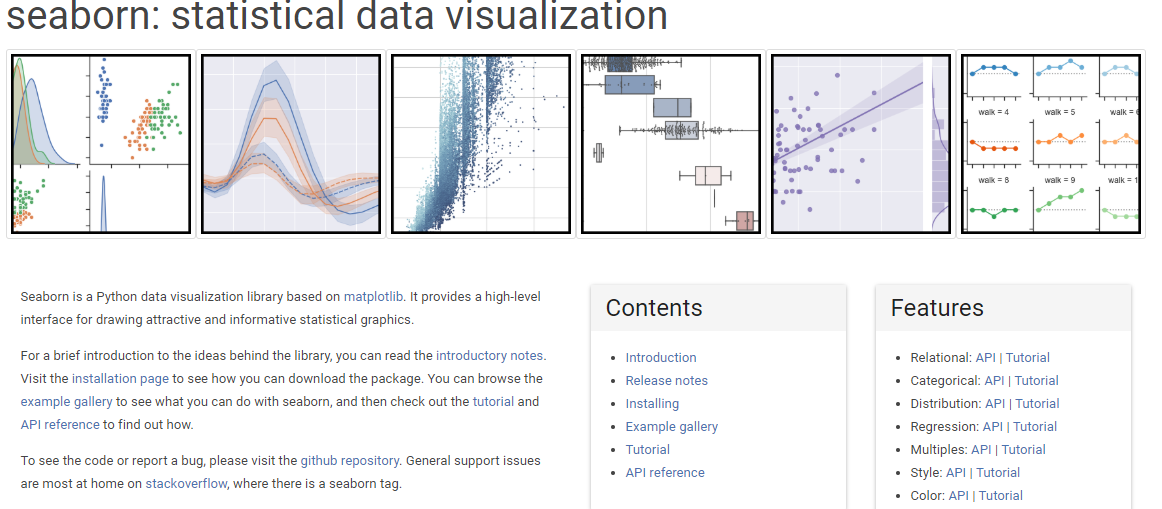1162x509 pixels.
Task: Select Introduction in Contents list
Action: tap(661, 358)
